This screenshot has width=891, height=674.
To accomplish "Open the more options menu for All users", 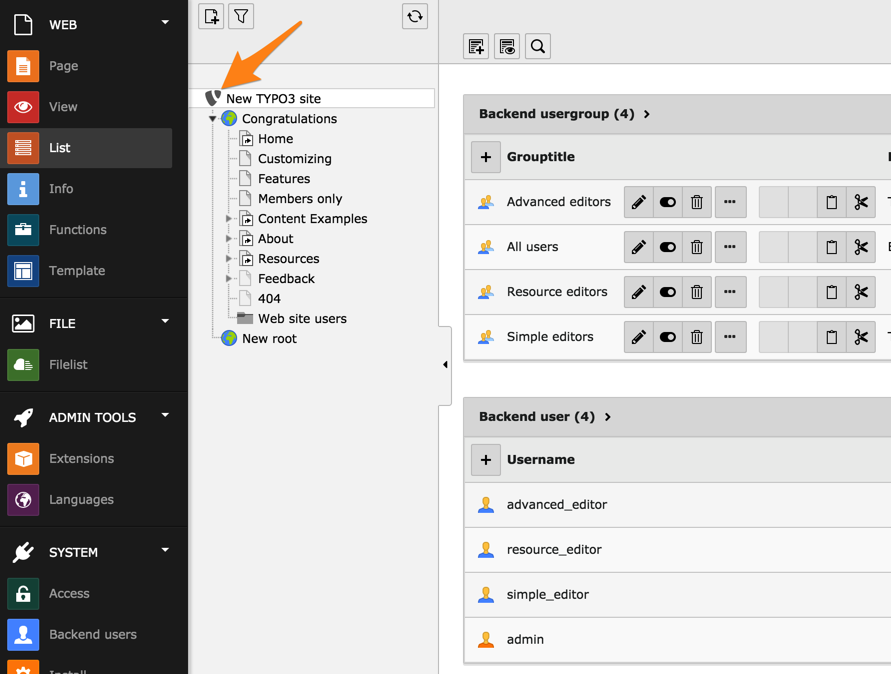I will tap(730, 247).
